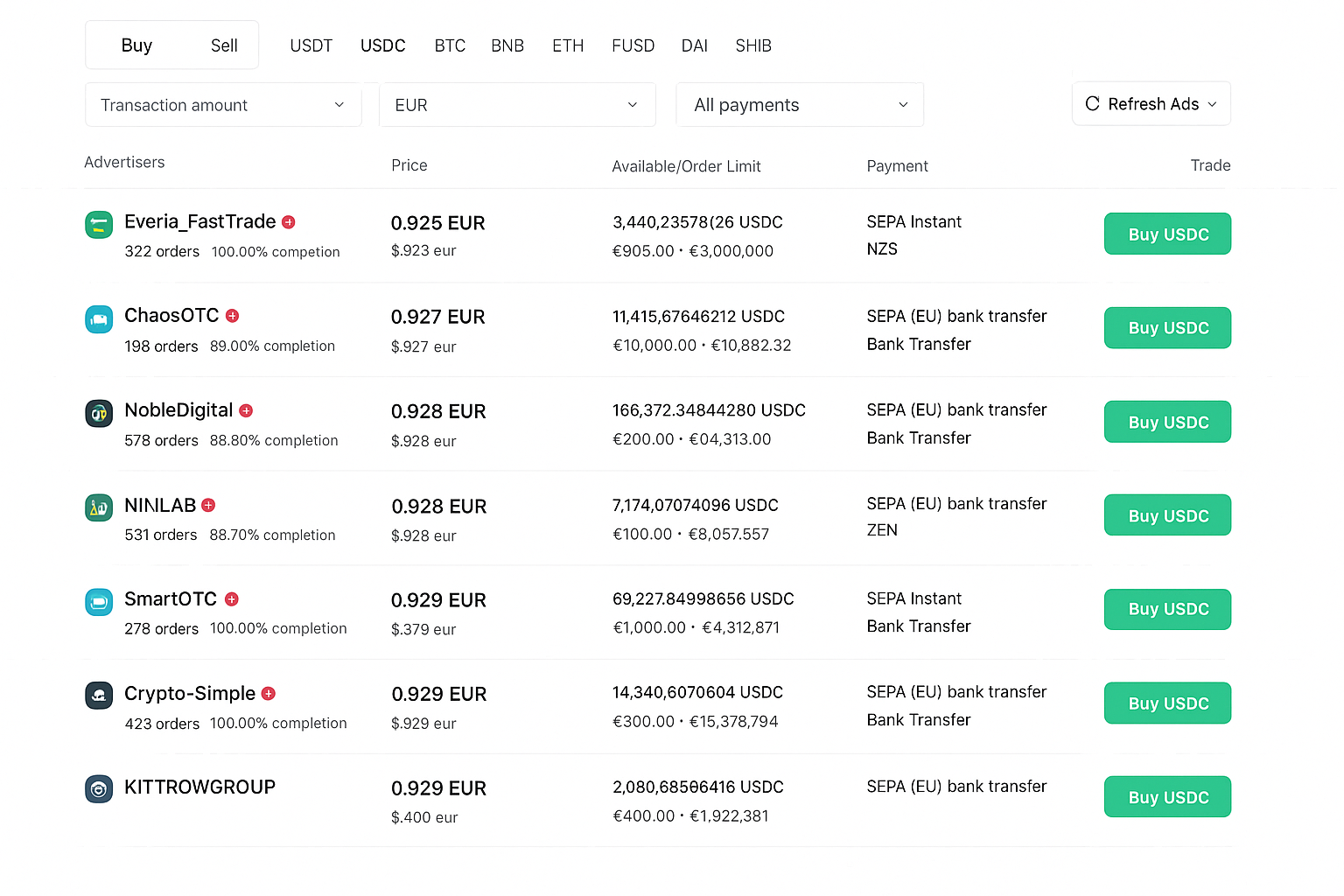Select the USDT coin tab
Viewport: 1344px width, 896px height.
pyautogui.click(x=311, y=45)
